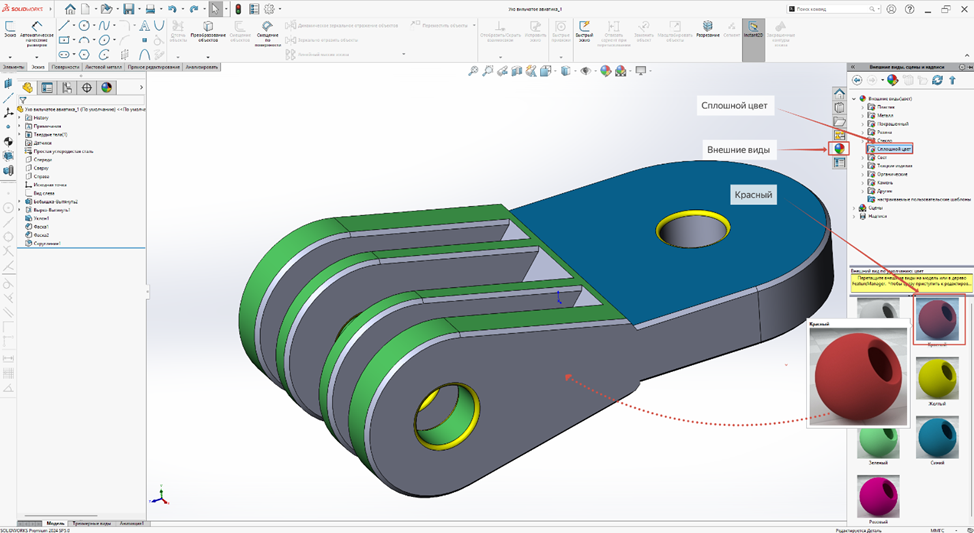Expand the Сцены node in the tree
Screen dimensions: 974x533
pyautogui.click(x=856, y=208)
